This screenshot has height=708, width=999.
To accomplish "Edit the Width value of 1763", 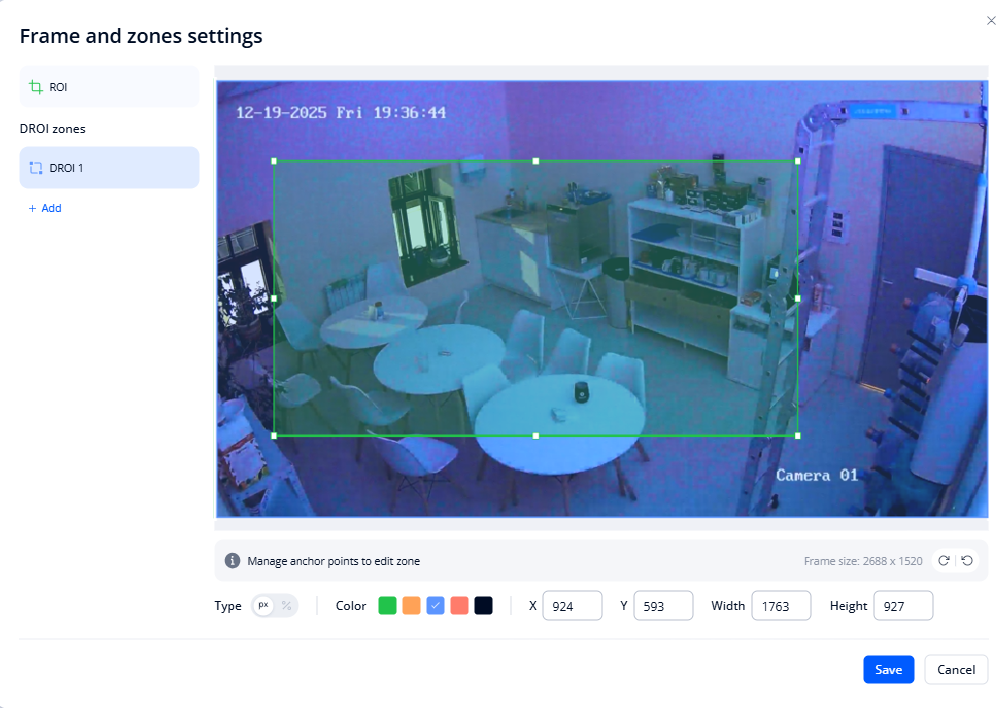I will (x=781, y=605).
